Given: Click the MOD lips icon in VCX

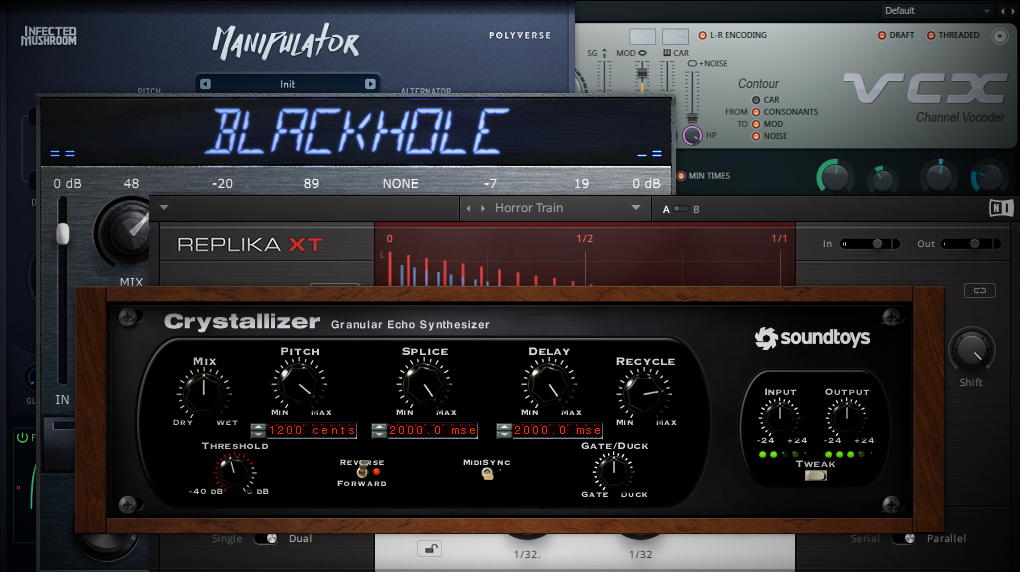Looking at the screenshot, I should tap(642, 53).
